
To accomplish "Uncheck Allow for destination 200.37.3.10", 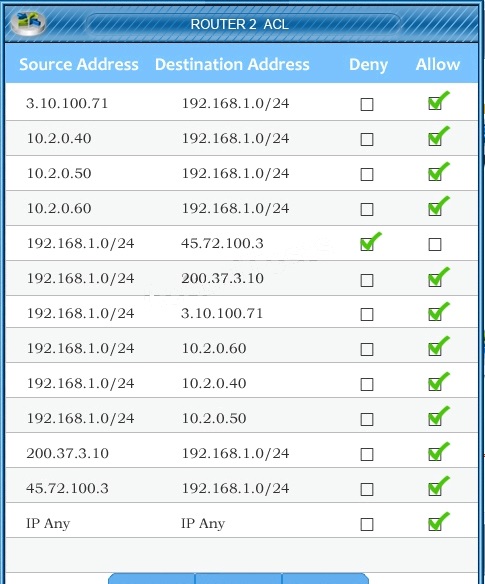I will (x=435, y=280).
